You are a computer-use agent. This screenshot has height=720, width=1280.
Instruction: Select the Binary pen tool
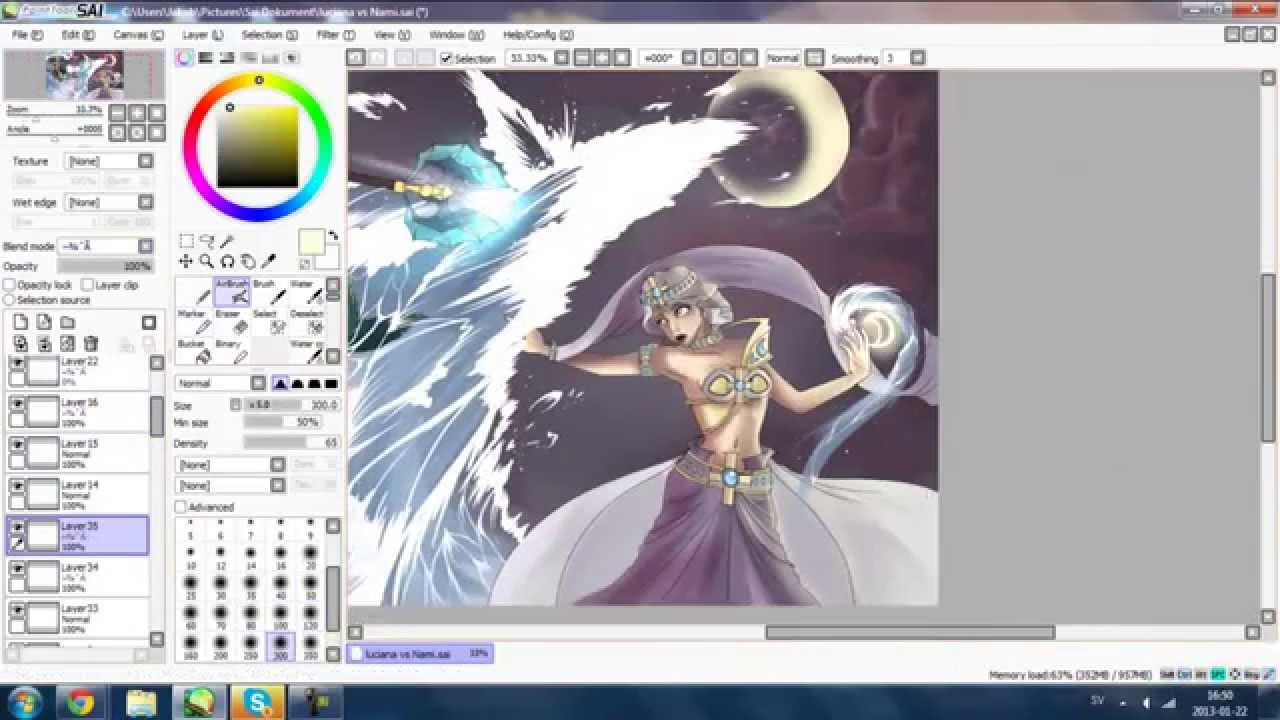(x=231, y=351)
